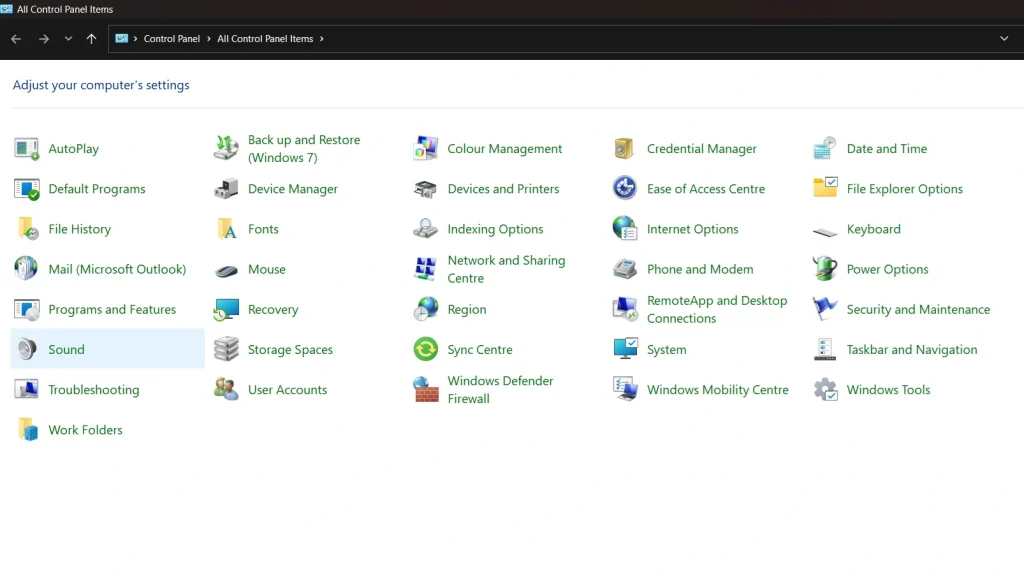Go up one level with up arrow
The width and height of the screenshot is (1024, 574).
tap(91, 39)
